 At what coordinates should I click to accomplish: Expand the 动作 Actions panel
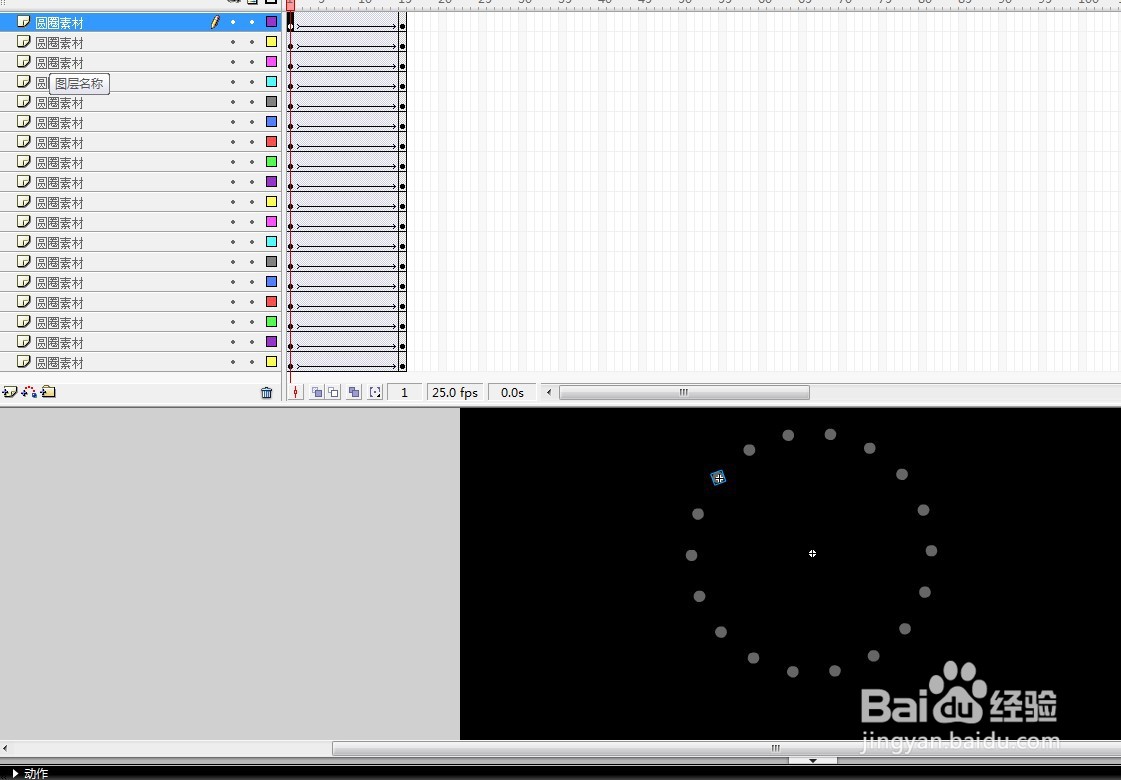[15, 773]
